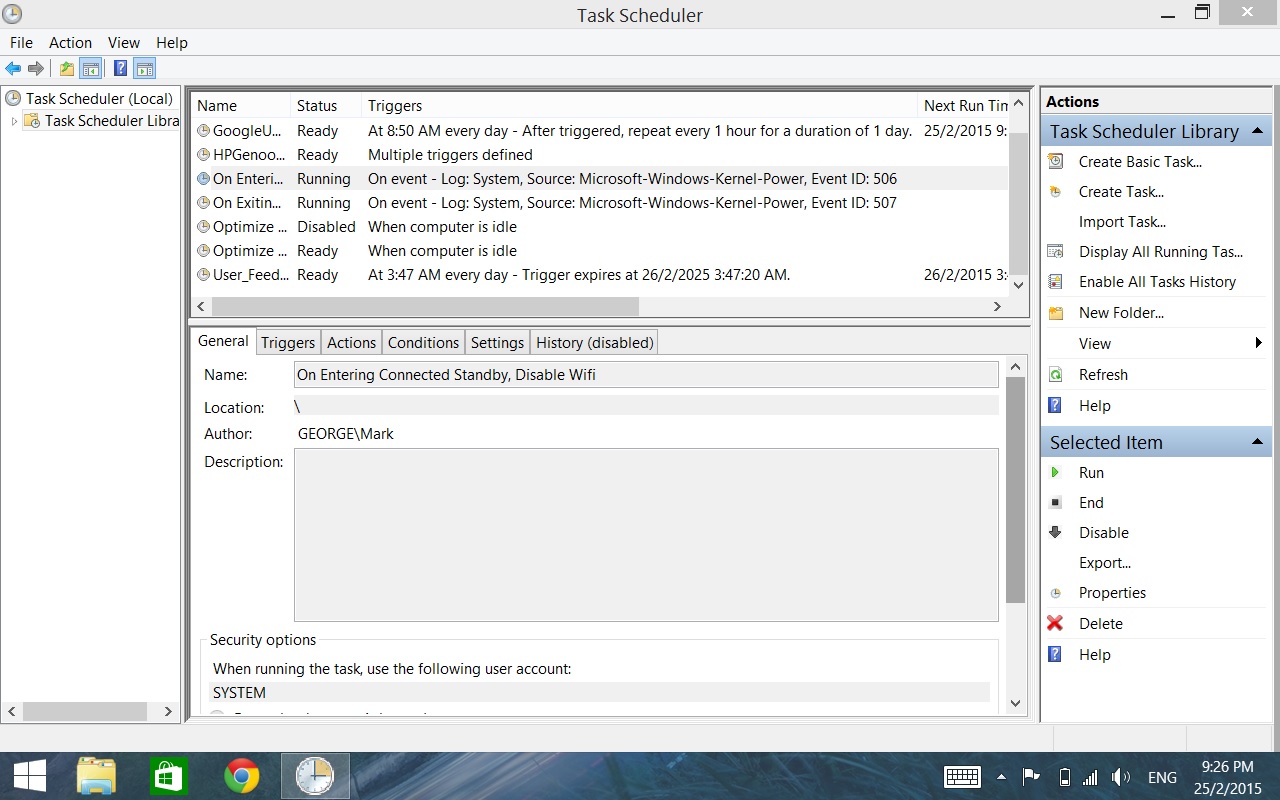1280x800 pixels.
Task: Open the Action menu
Action: (70, 43)
